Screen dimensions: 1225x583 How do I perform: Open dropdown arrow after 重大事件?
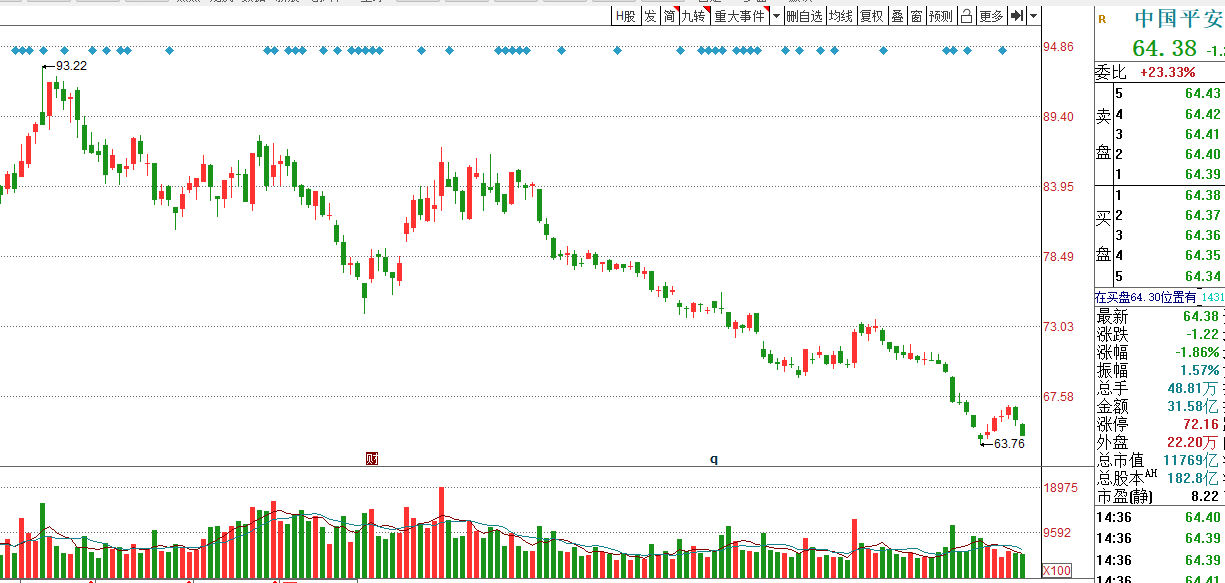[776, 16]
